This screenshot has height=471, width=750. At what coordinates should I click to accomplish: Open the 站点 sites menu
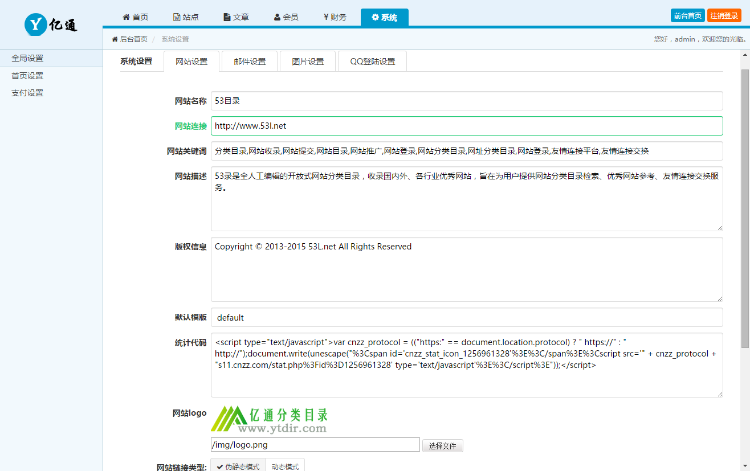[186, 17]
